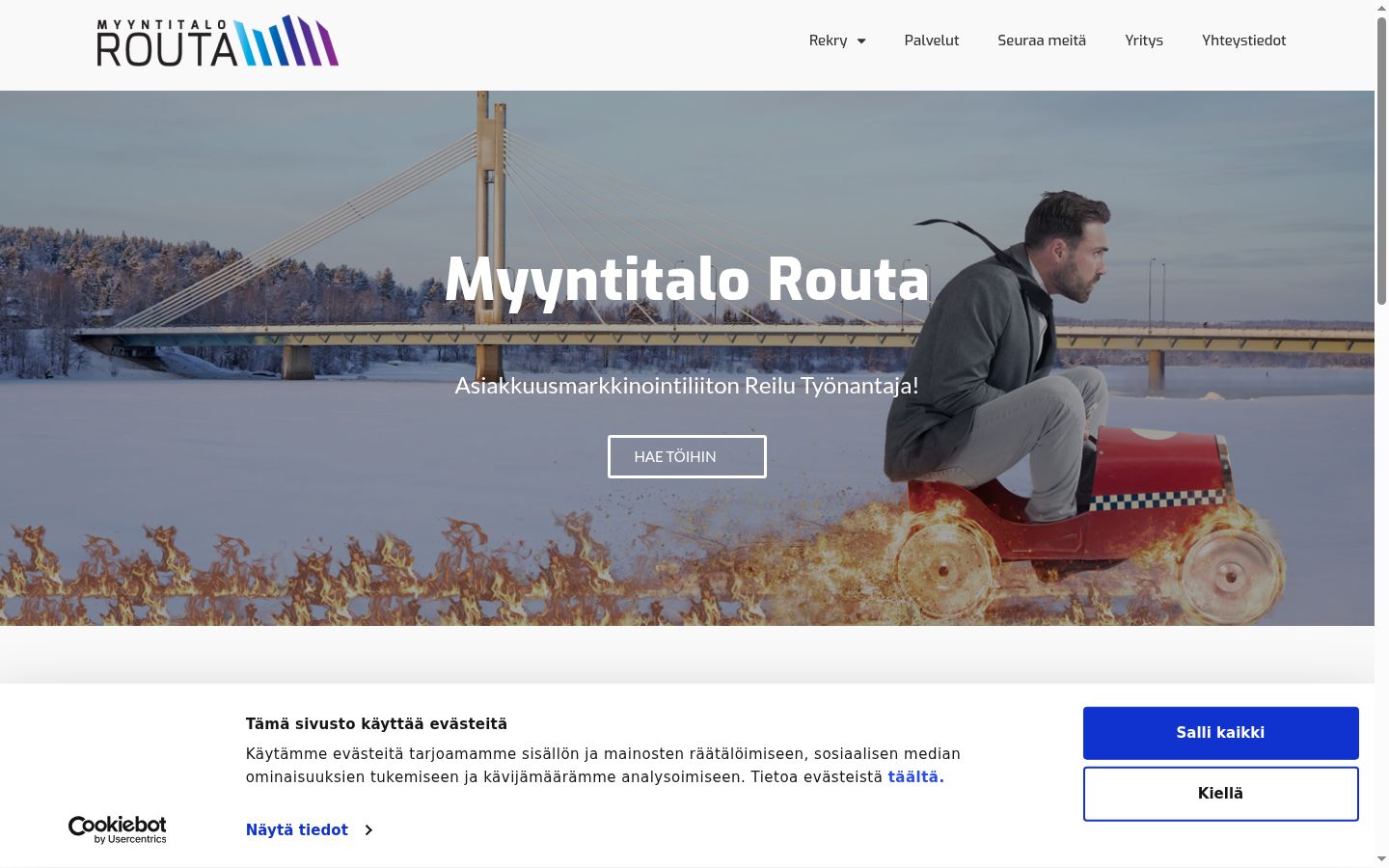Navigate to Yhteystiedot
1389x868 pixels.
point(1244,41)
